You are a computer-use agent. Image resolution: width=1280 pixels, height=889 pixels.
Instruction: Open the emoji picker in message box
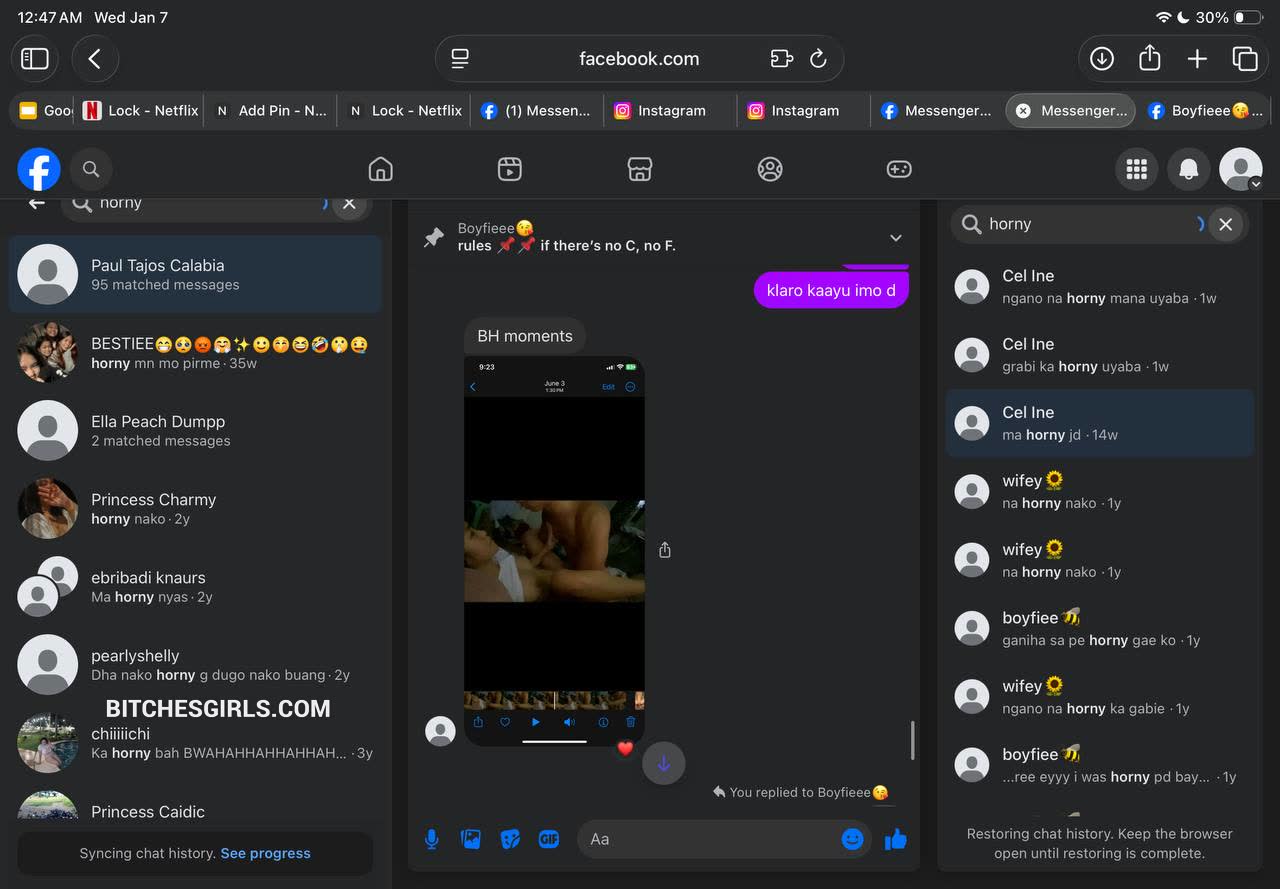[x=852, y=839]
